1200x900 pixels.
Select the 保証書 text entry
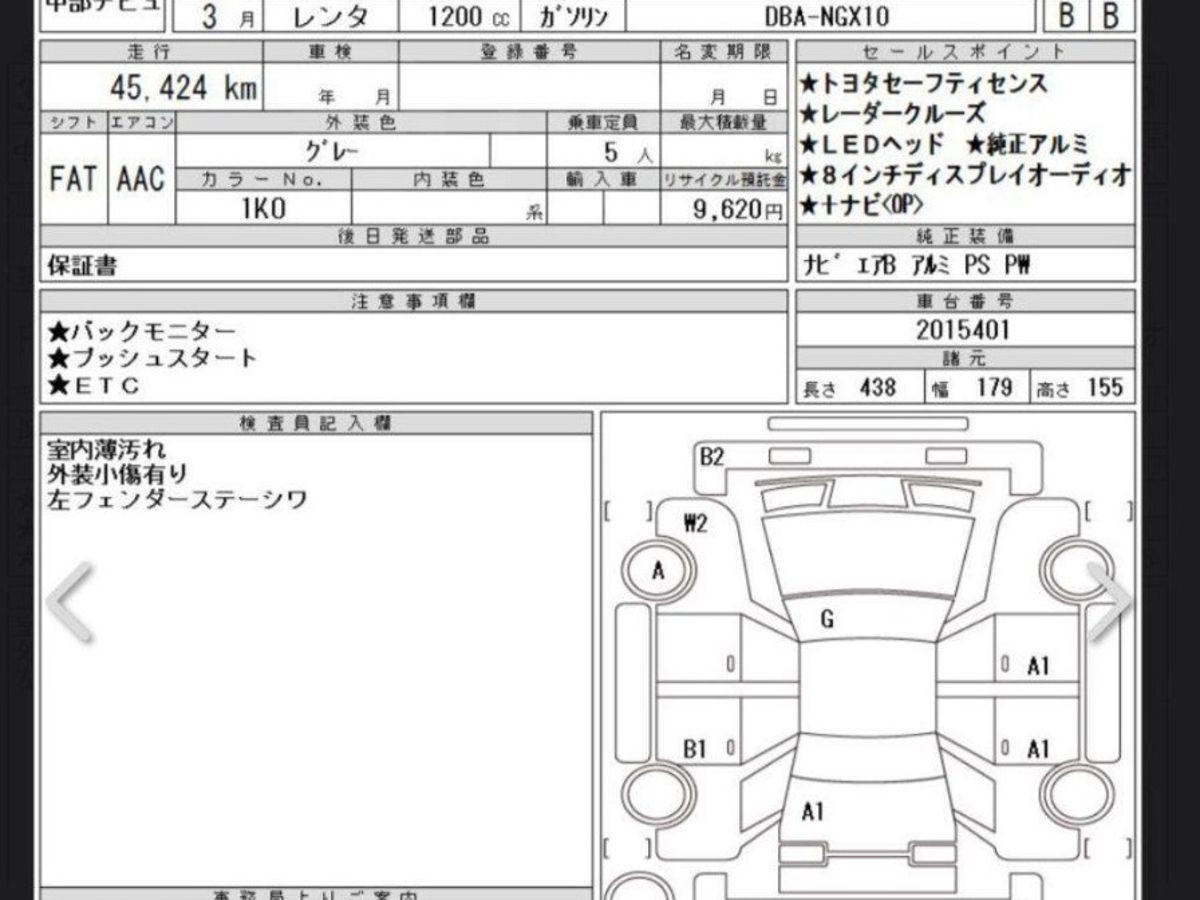[82, 265]
